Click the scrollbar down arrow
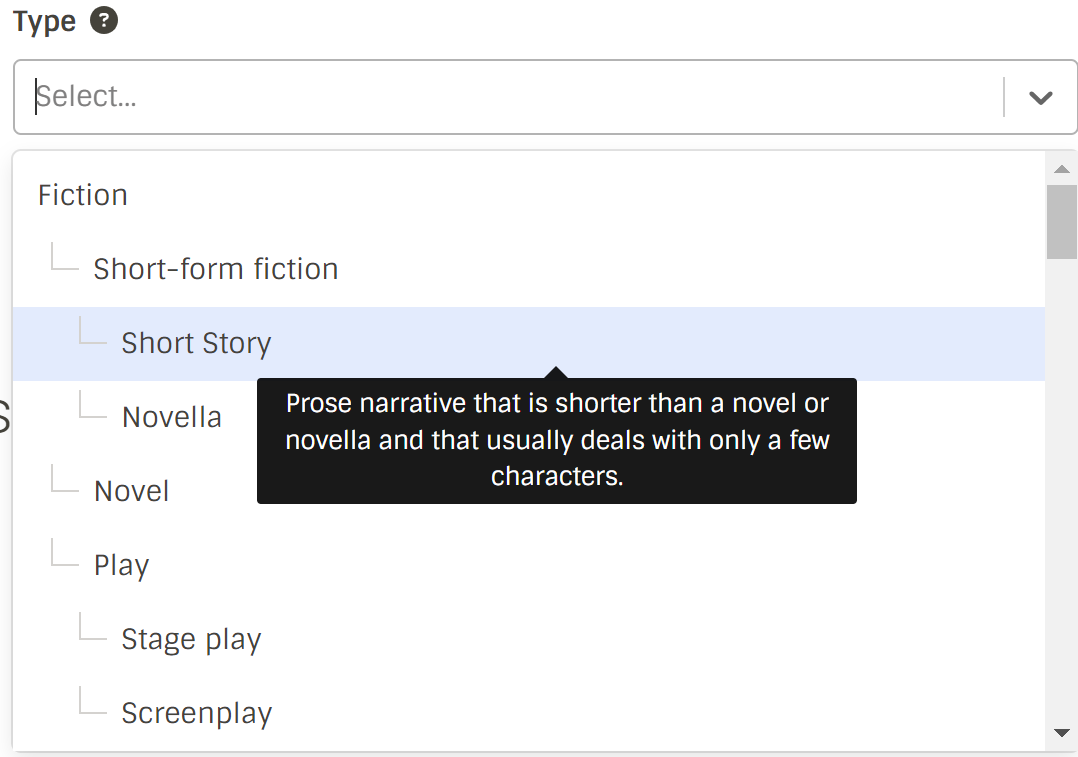 point(1062,733)
